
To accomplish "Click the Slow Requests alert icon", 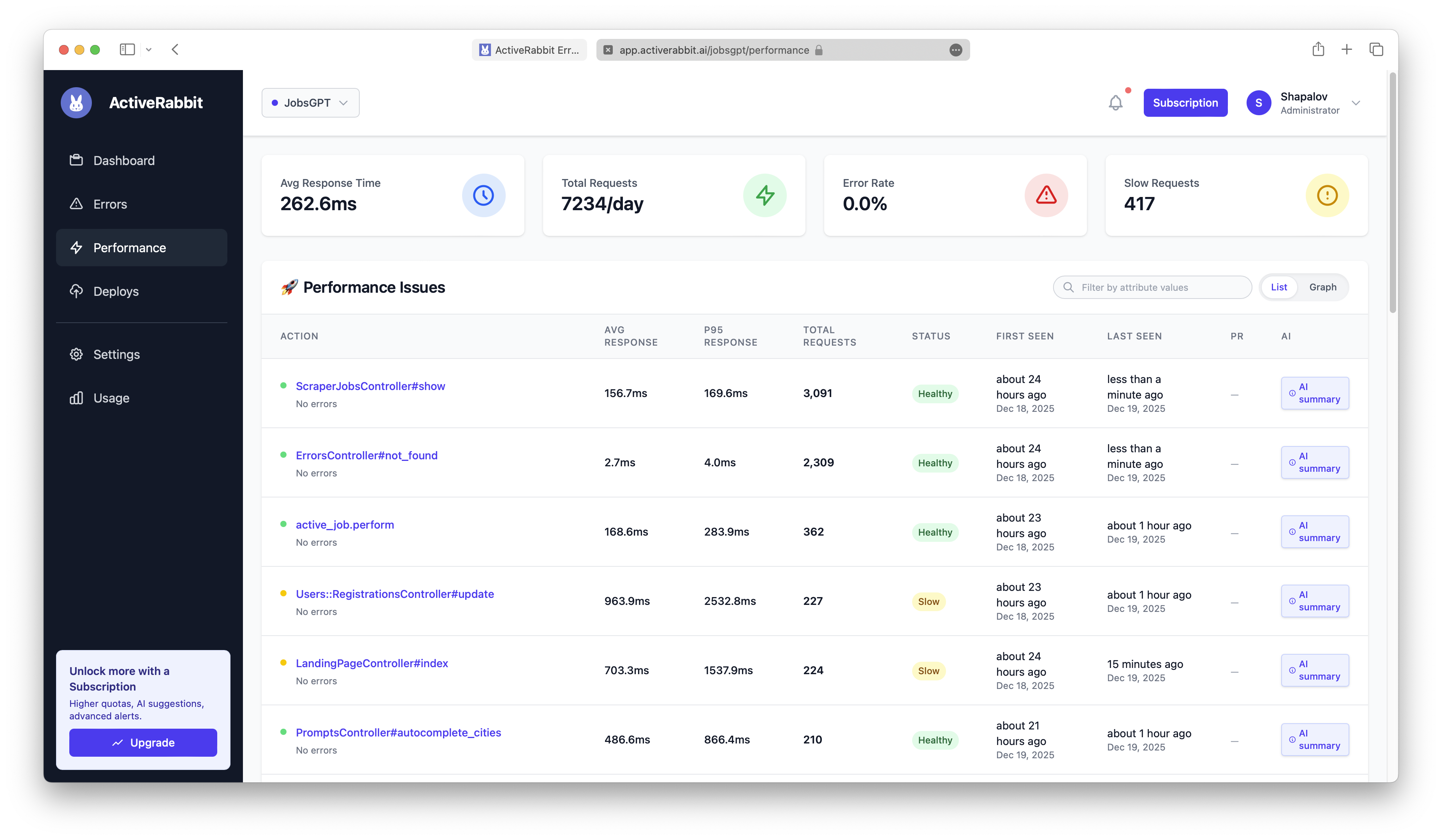I will [1327, 195].
